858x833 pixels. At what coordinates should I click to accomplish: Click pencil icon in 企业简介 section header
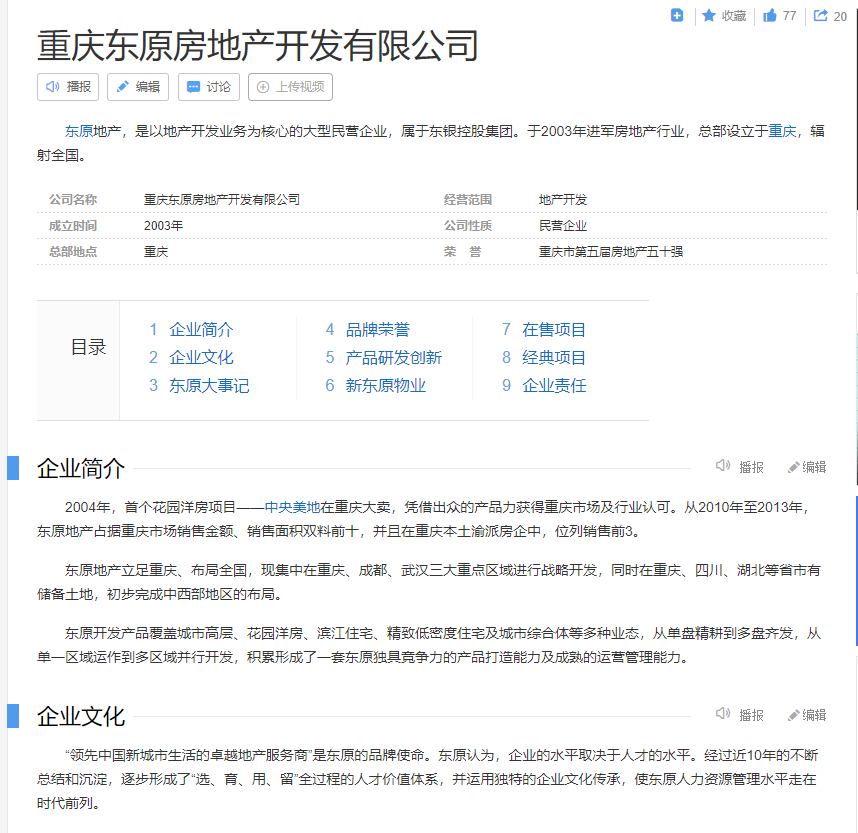tap(793, 467)
